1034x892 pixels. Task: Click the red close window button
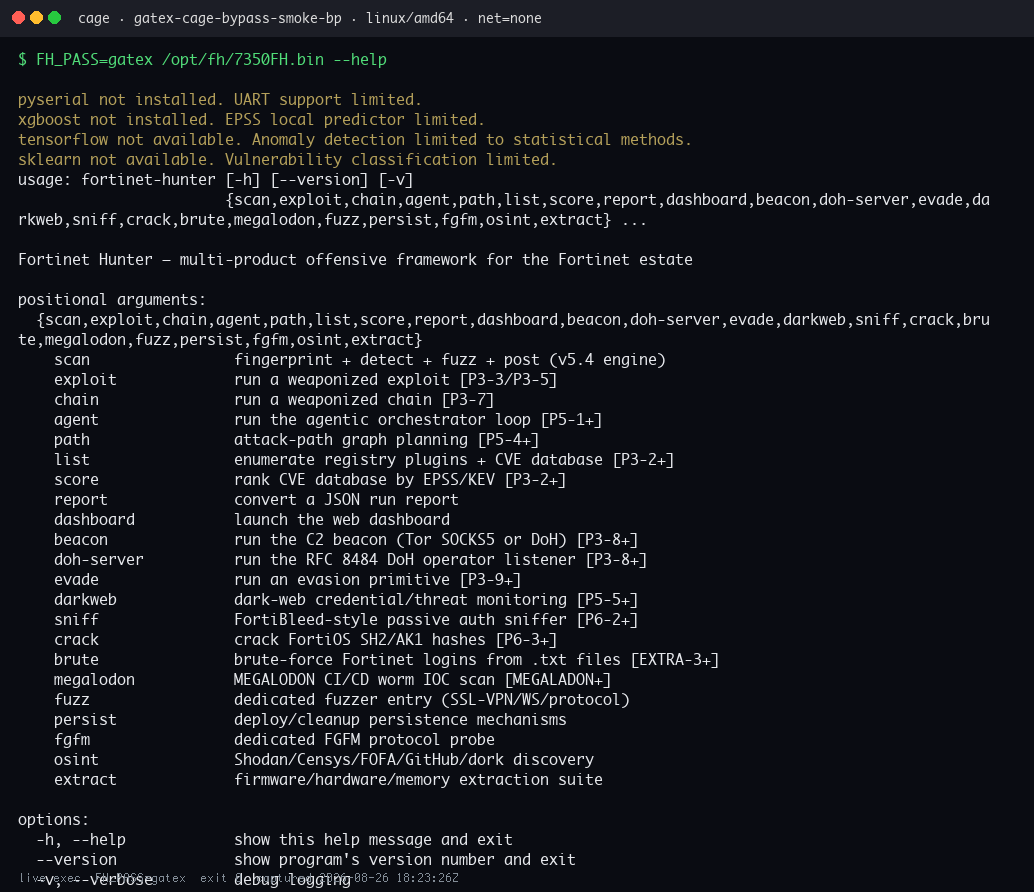point(18,18)
